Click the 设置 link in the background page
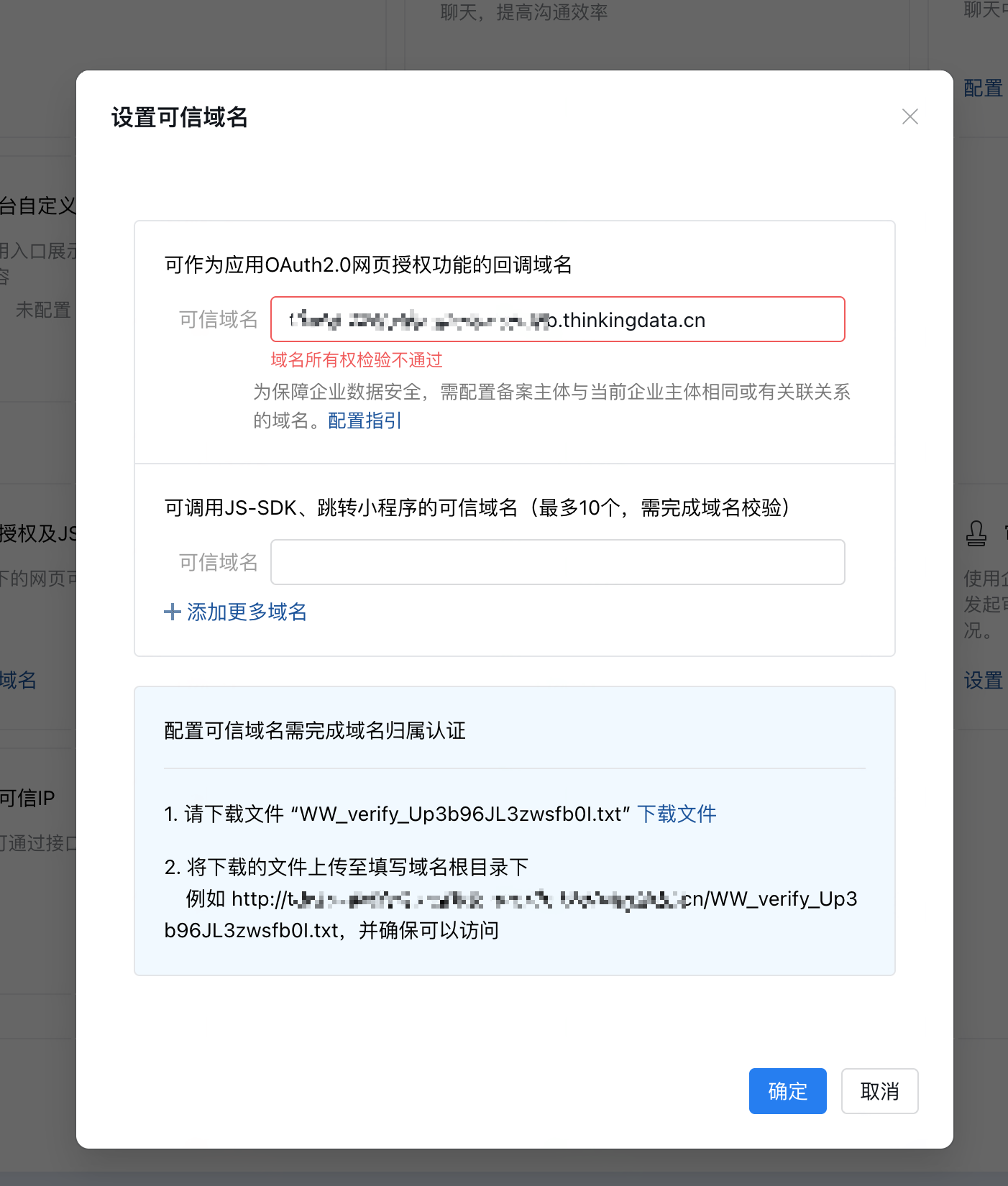 point(983,680)
